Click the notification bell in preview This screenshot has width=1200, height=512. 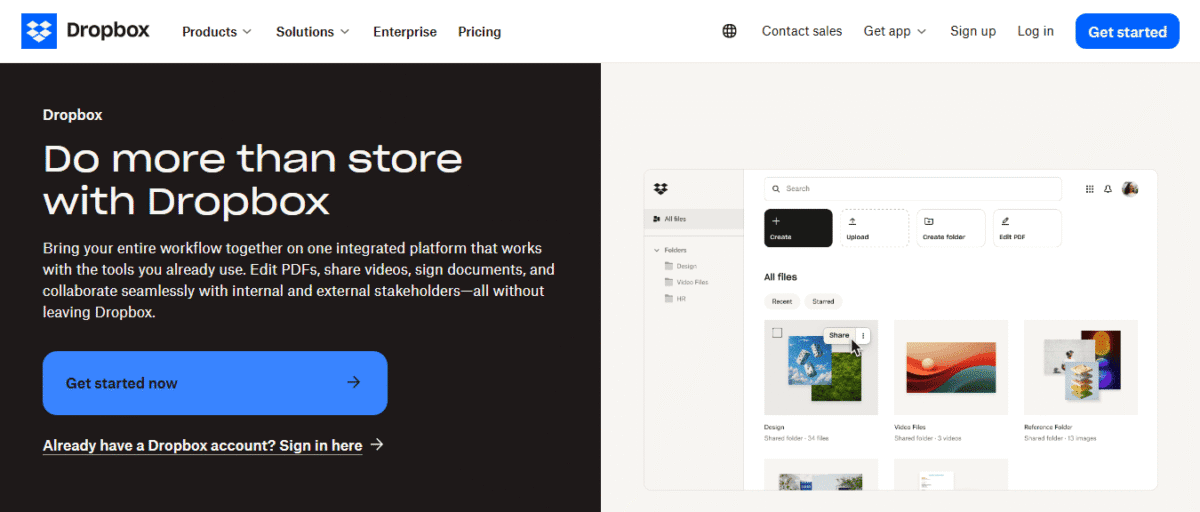[x=1108, y=188]
